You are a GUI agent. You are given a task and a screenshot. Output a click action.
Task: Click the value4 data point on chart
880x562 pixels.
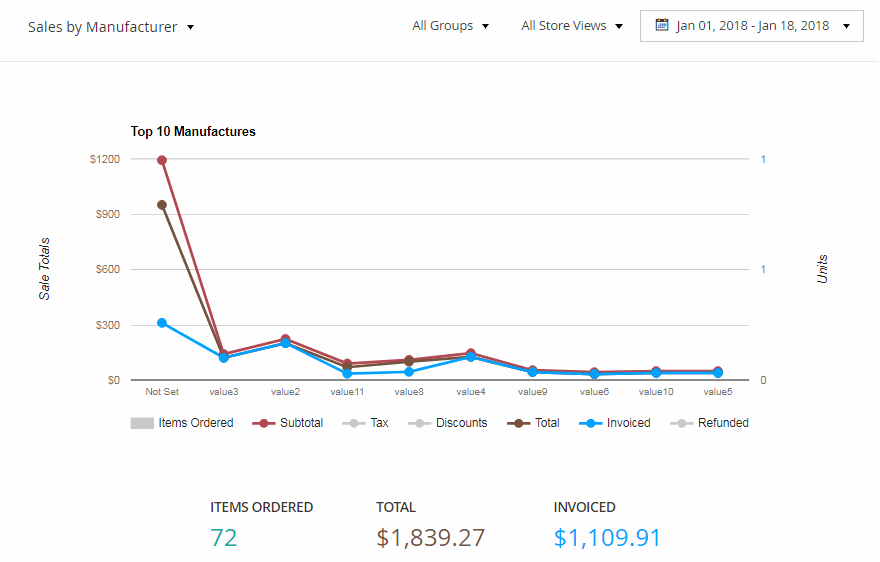click(470, 354)
